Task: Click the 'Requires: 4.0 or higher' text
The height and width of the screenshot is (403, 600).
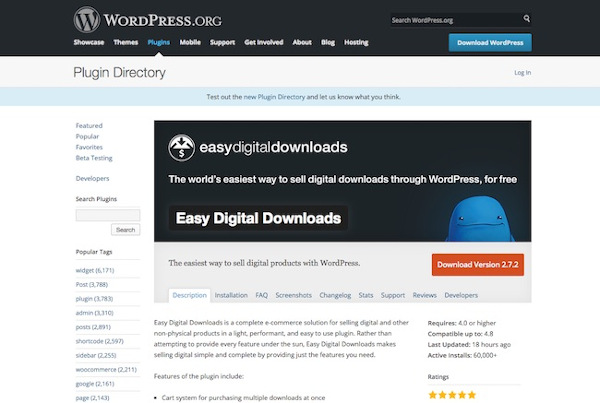Action: coord(461,323)
